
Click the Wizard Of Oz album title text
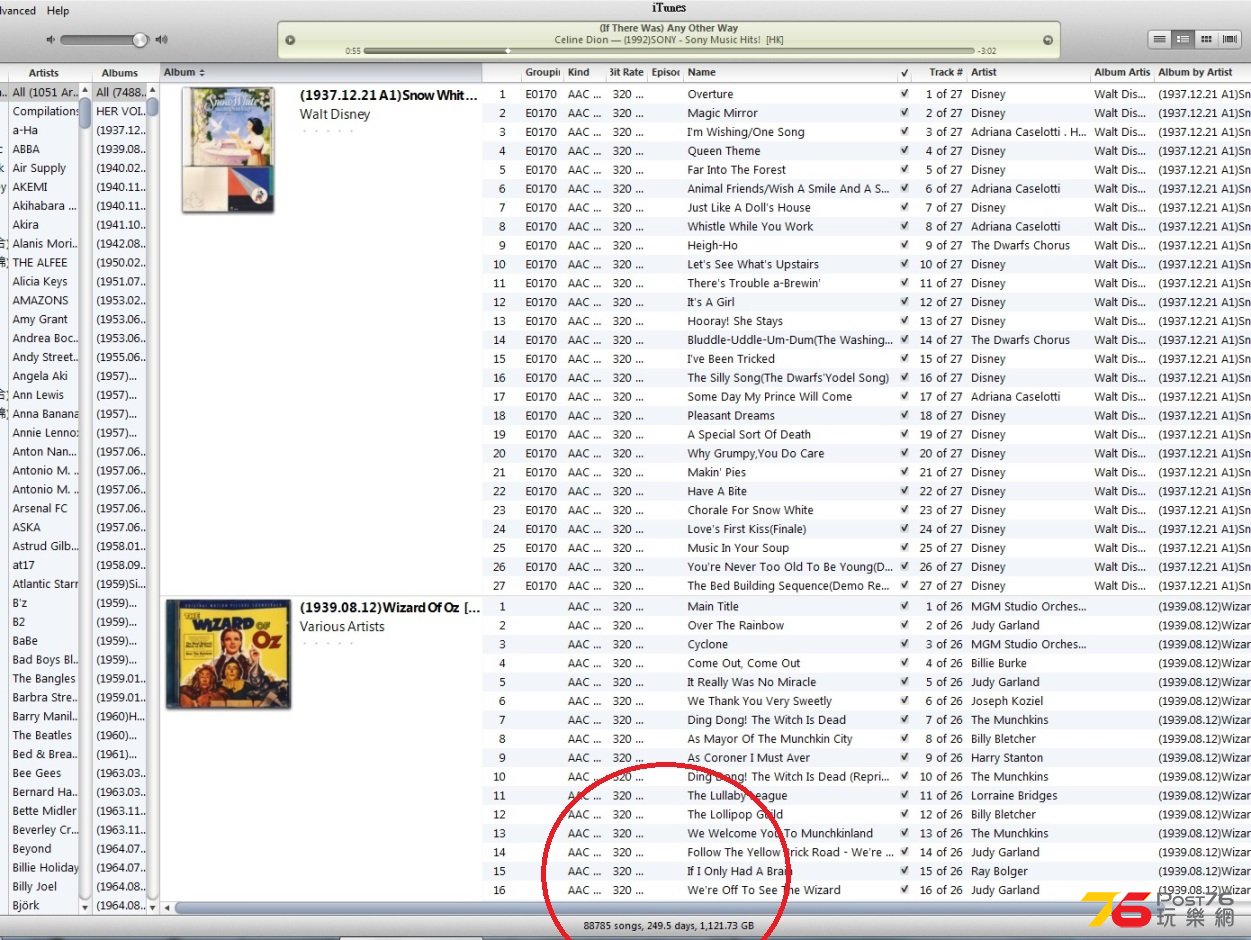pos(390,607)
